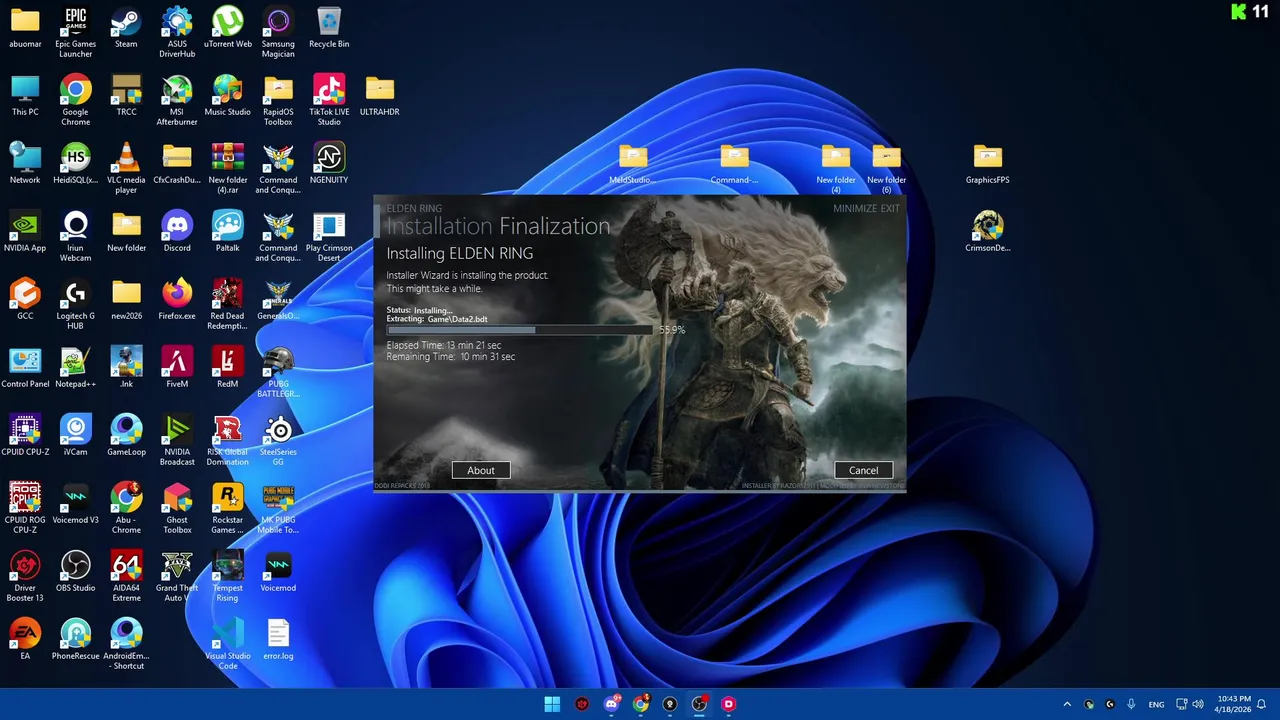Select the EA app desktop icon
1280x720 pixels.
(x=25, y=640)
